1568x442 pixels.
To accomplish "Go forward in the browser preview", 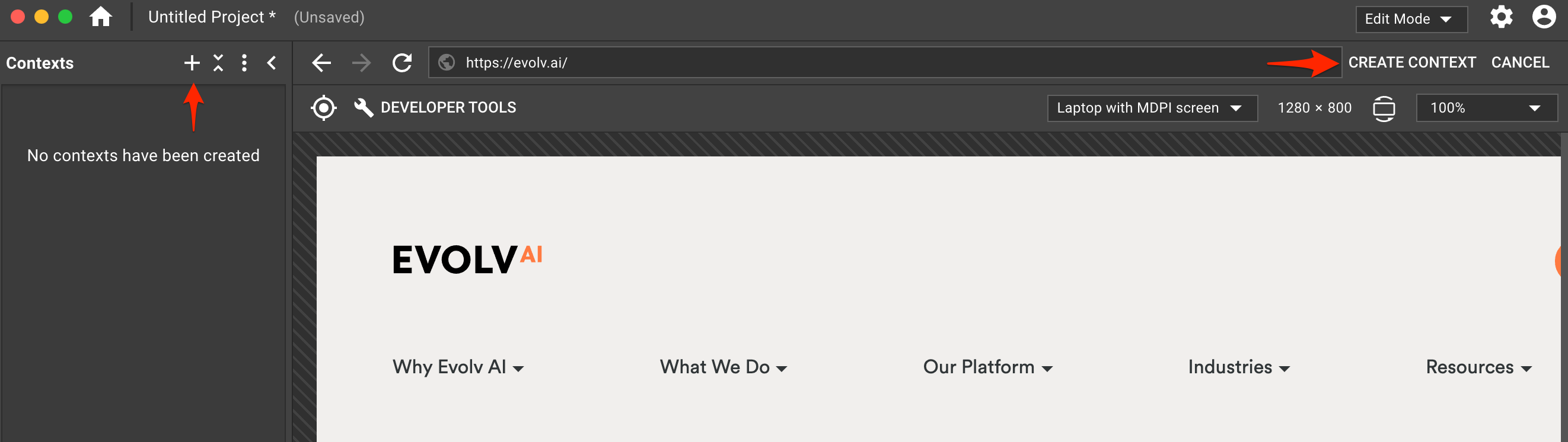I will tap(362, 63).
